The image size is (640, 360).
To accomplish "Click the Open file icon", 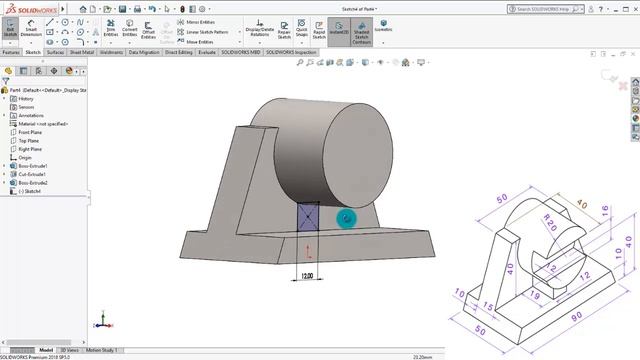I will (x=107, y=9).
